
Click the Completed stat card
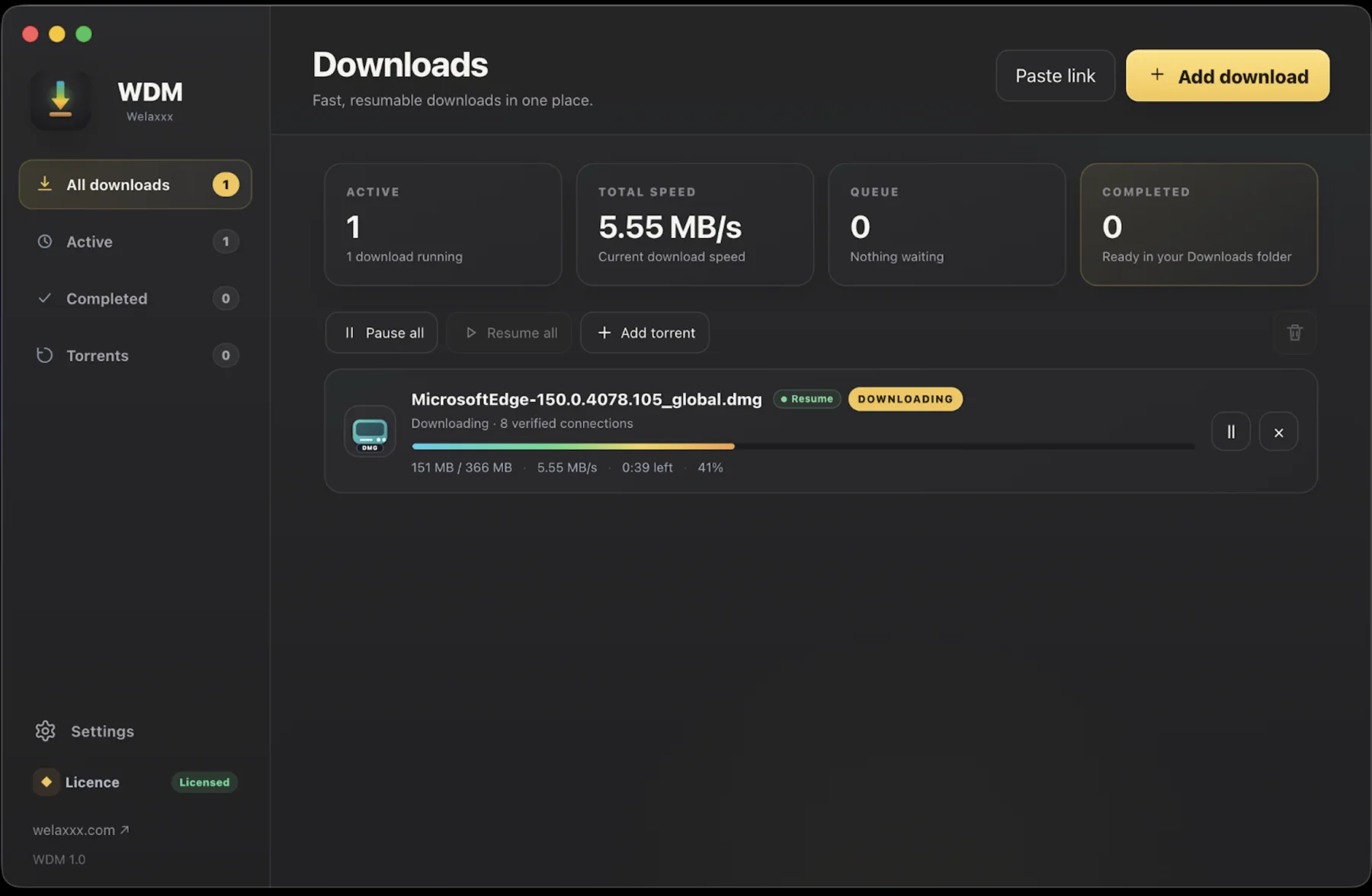(x=1199, y=224)
